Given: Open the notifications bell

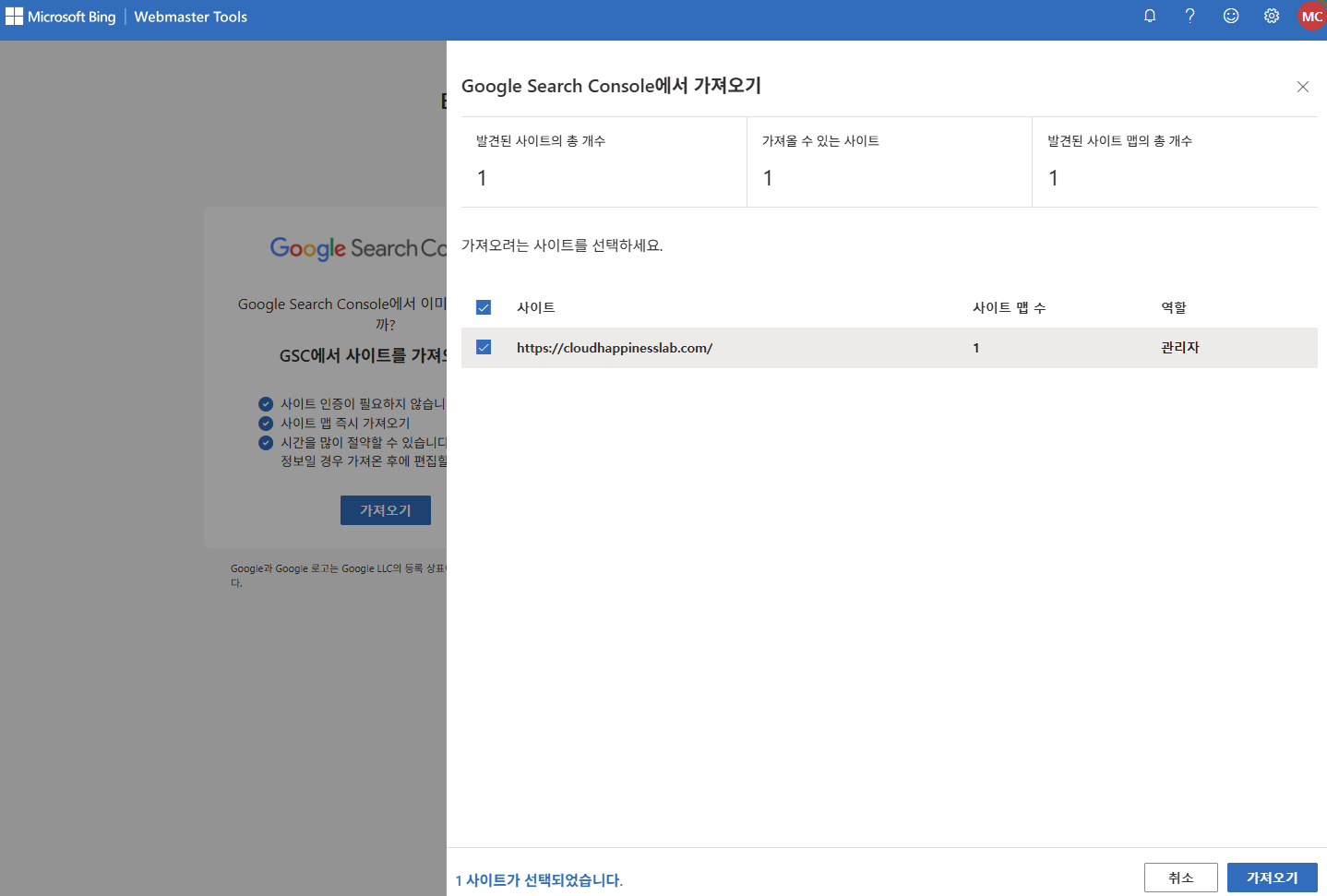Looking at the screenshot, I should coord(1150,16).
